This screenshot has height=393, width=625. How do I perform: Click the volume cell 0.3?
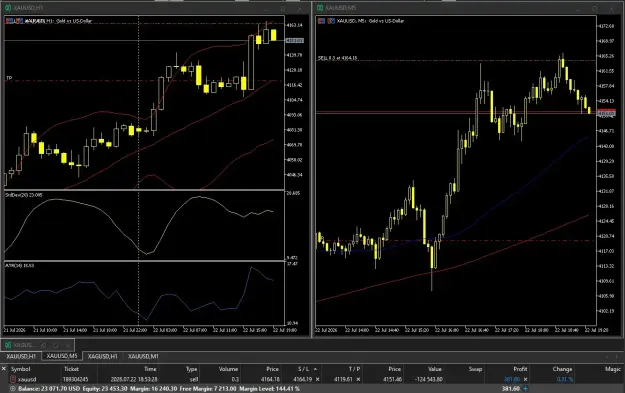point(235,379)
